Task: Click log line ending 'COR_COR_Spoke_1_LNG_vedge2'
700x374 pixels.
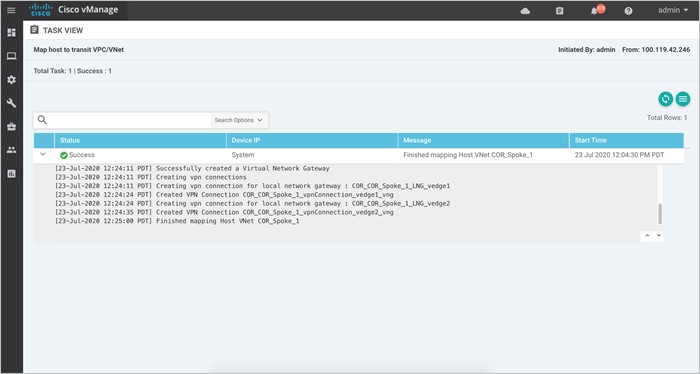Action: [x=252, y=204]
